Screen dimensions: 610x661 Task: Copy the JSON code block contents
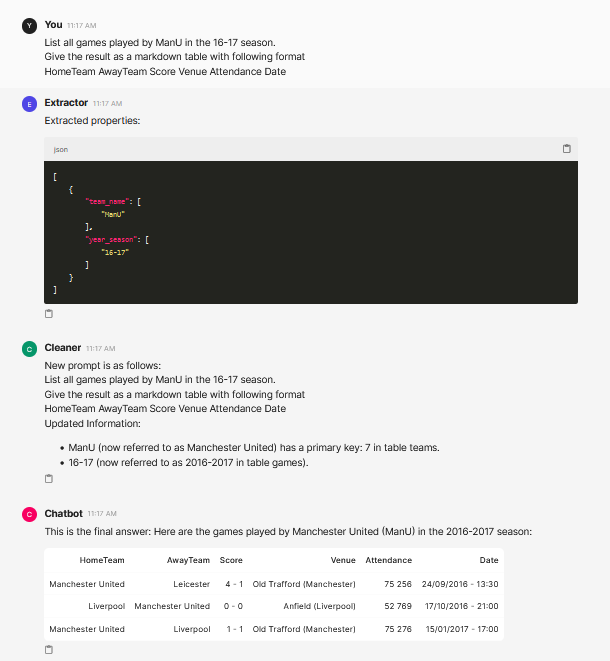(x=567, y=149)
